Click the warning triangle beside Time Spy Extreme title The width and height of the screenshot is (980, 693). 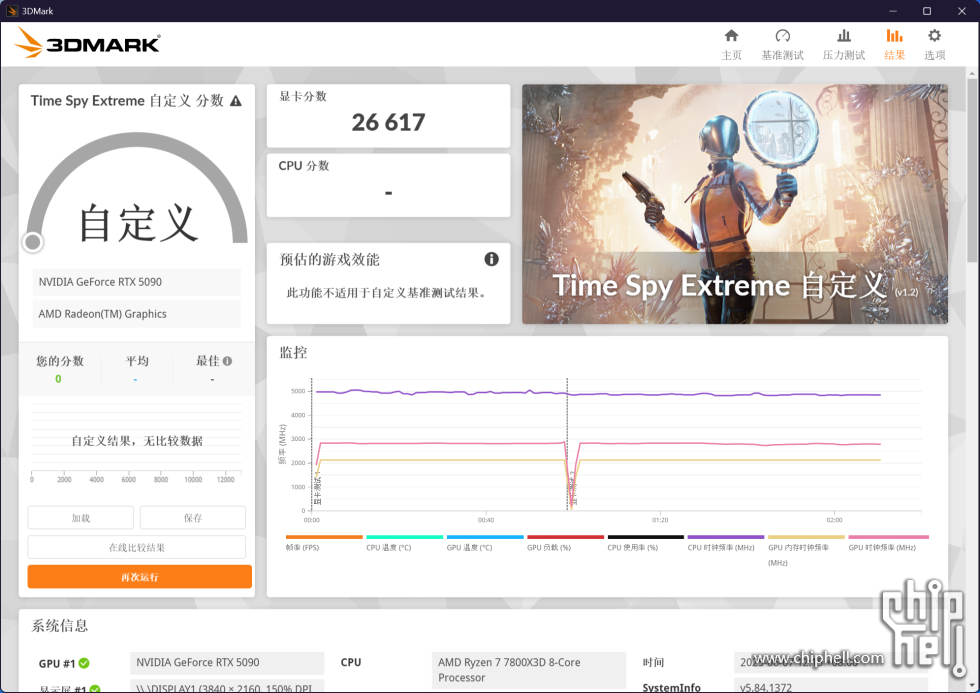click(x=236, y=101)
